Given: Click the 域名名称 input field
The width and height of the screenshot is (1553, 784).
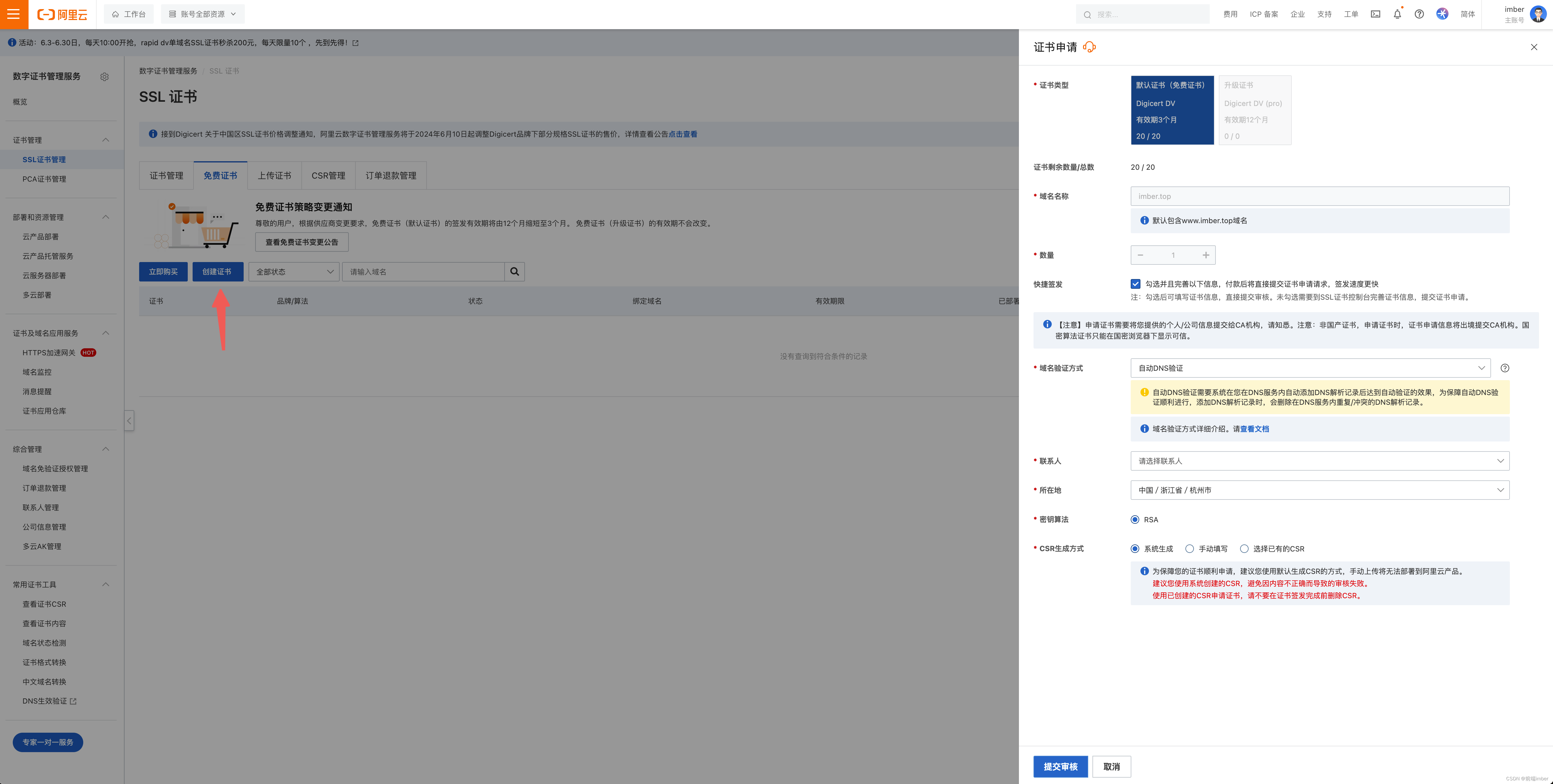Looking at the screenshot, I should pyautogui.click(x=1319, y=196).
